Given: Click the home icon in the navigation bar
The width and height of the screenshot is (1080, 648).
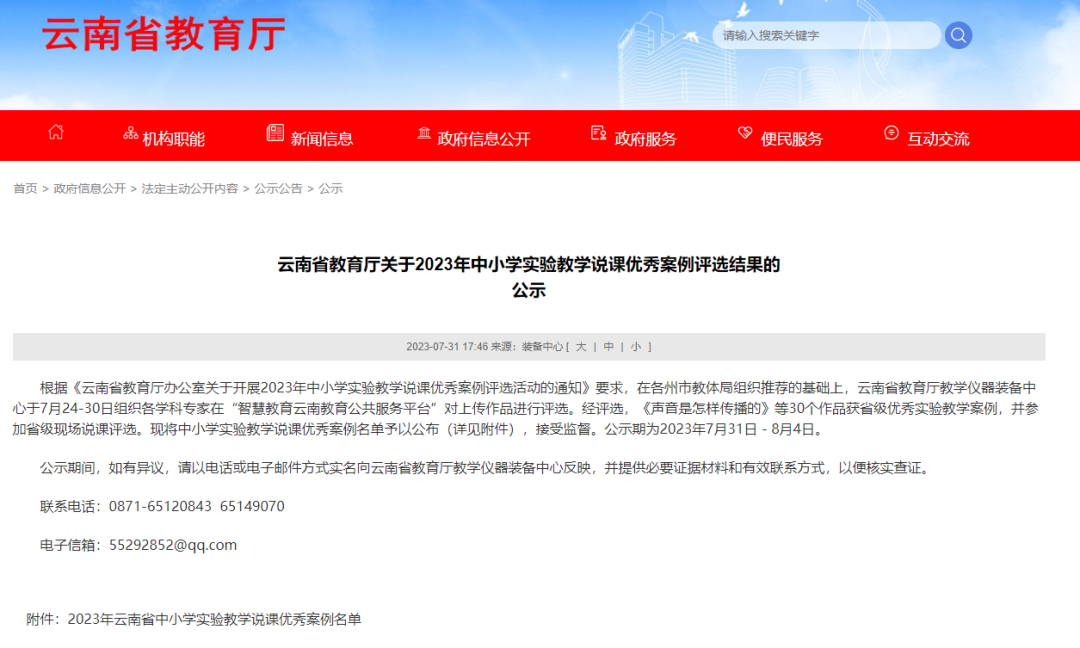Looking at the screenshot, I should [56, 132].
